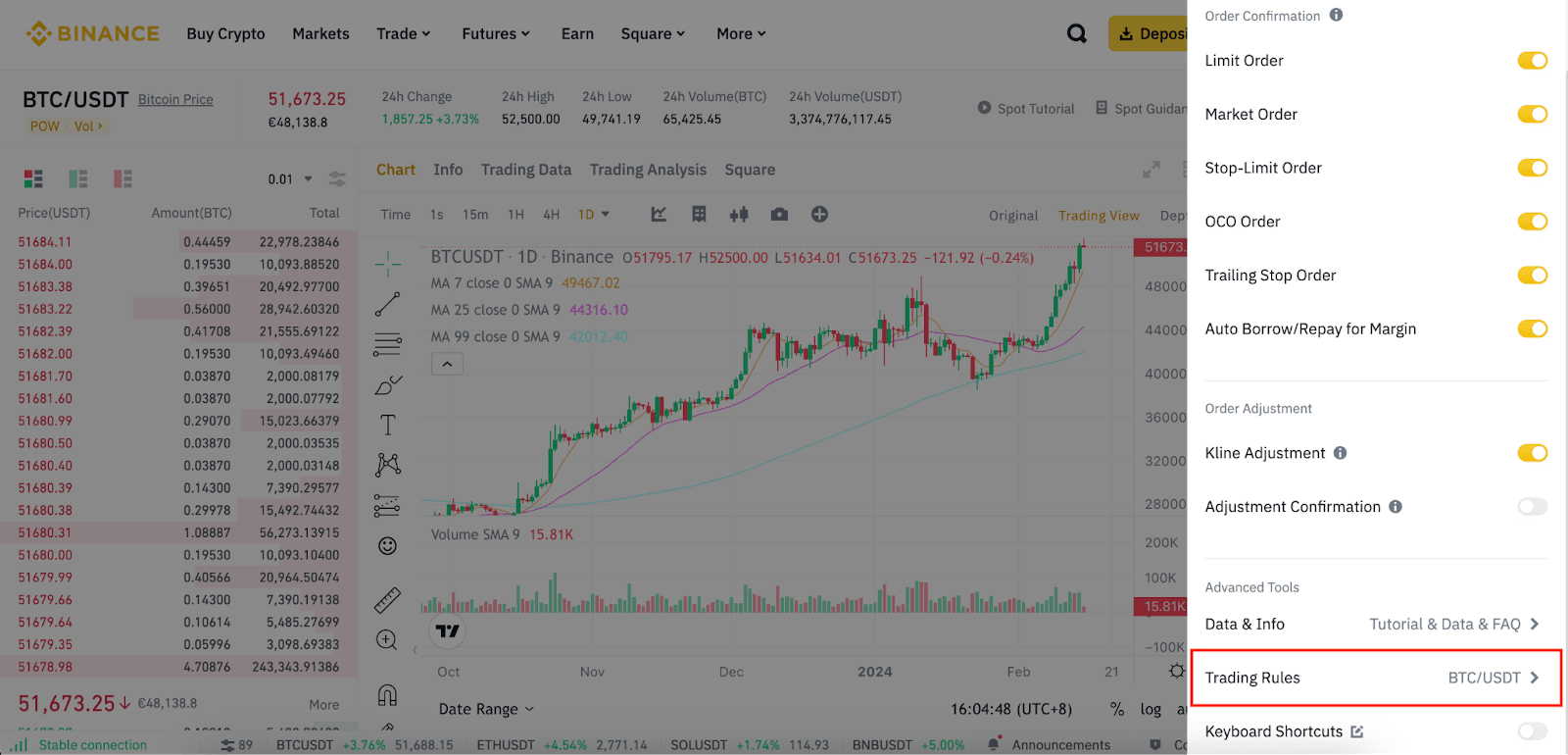Screen dimensions: 1568x755
Task: Select the trend line drawing tool
Action: point(388,304)
